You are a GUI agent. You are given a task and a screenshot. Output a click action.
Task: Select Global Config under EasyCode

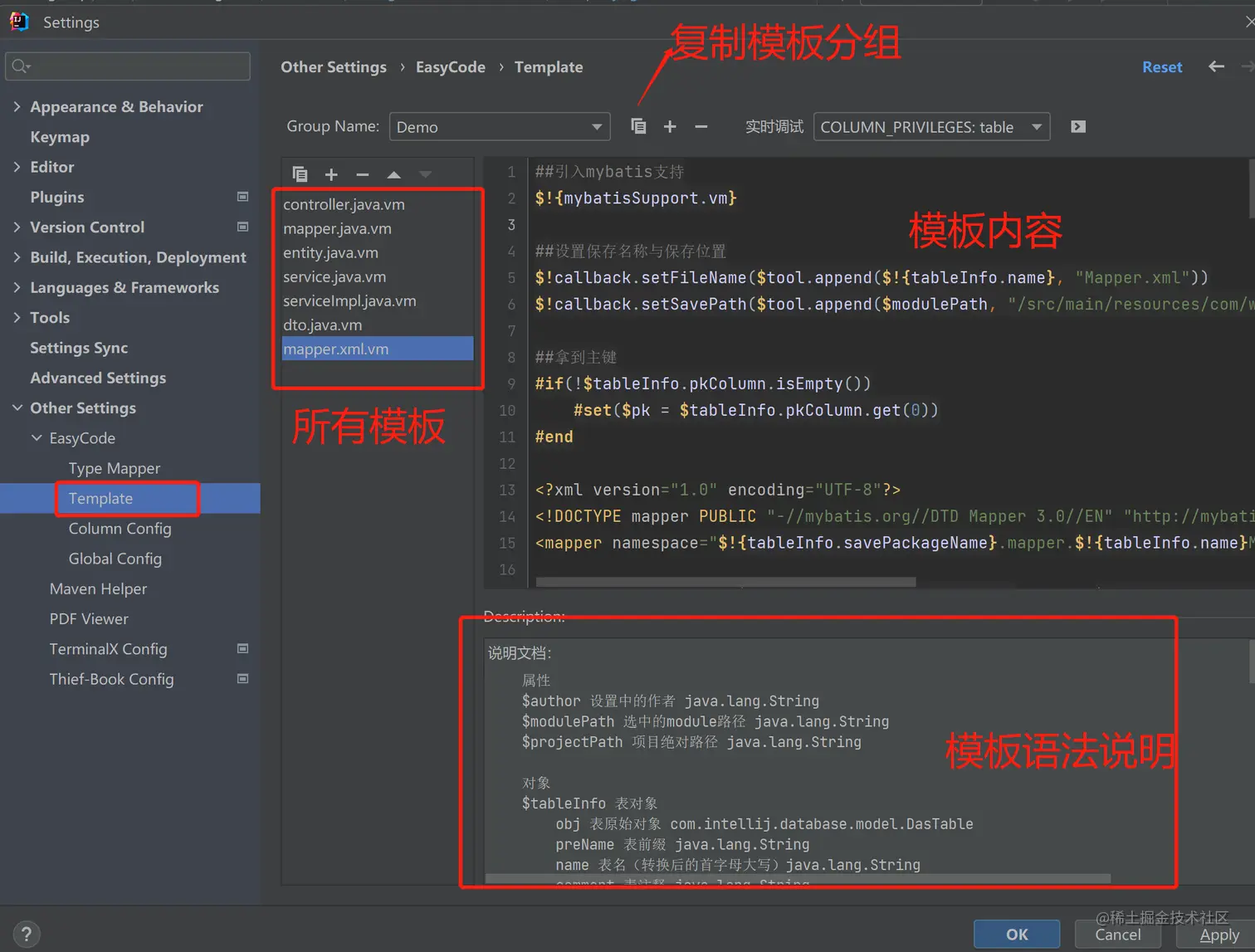115,559
